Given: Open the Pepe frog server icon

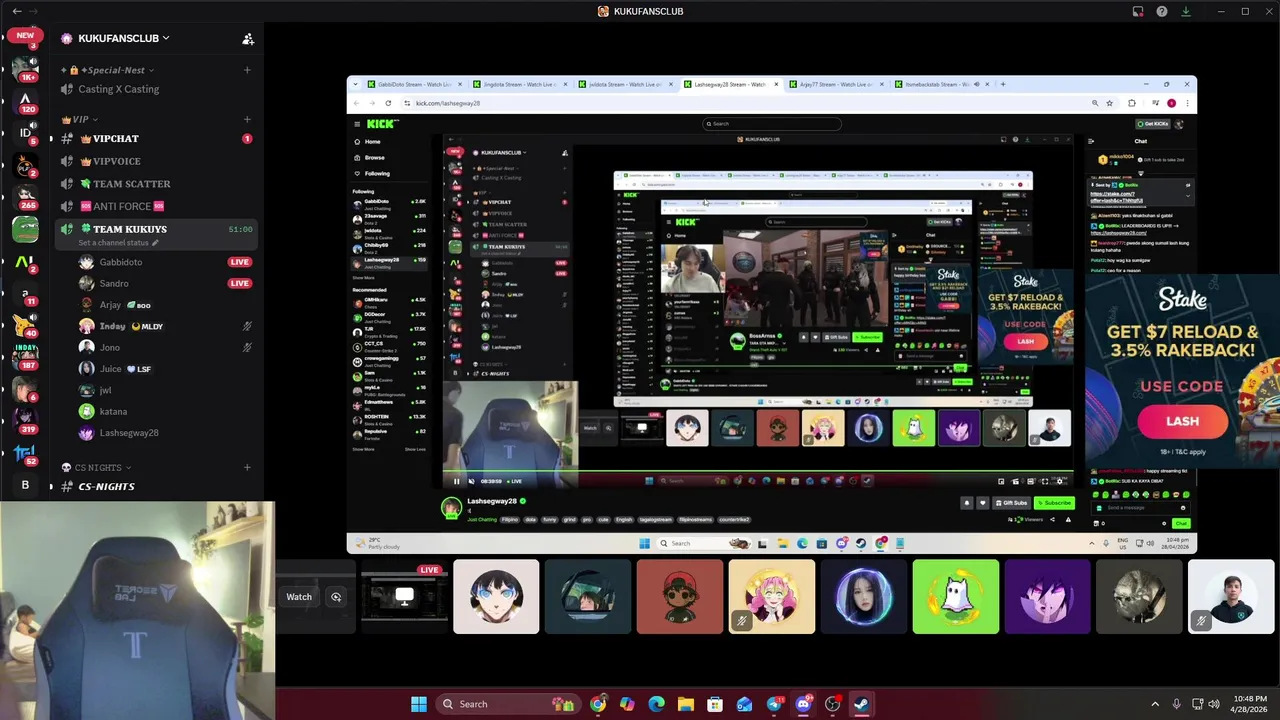Looking at the screenshot, I should point(25,230).
